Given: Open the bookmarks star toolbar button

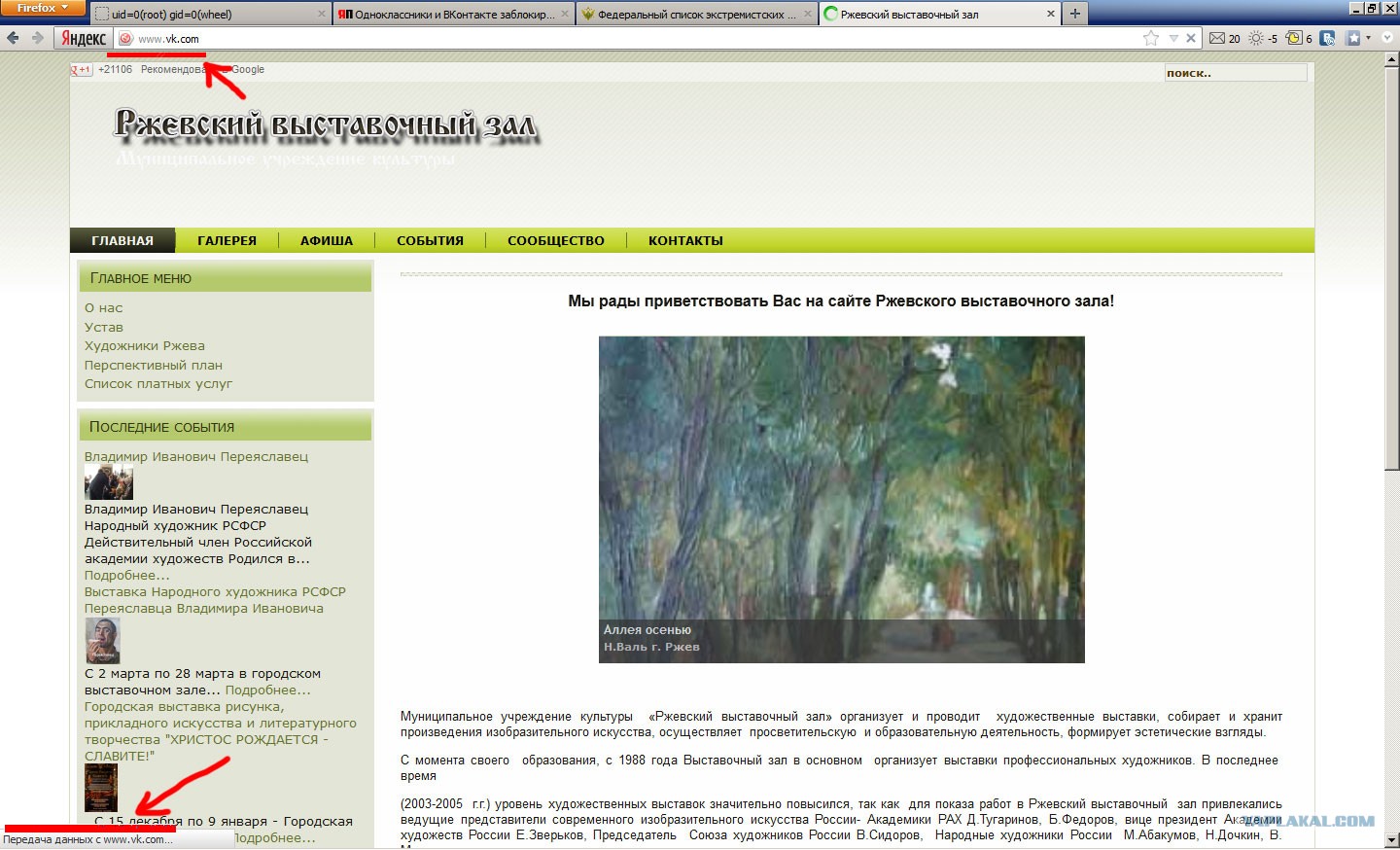Looking at the screenshot, I should (1352, 39).
